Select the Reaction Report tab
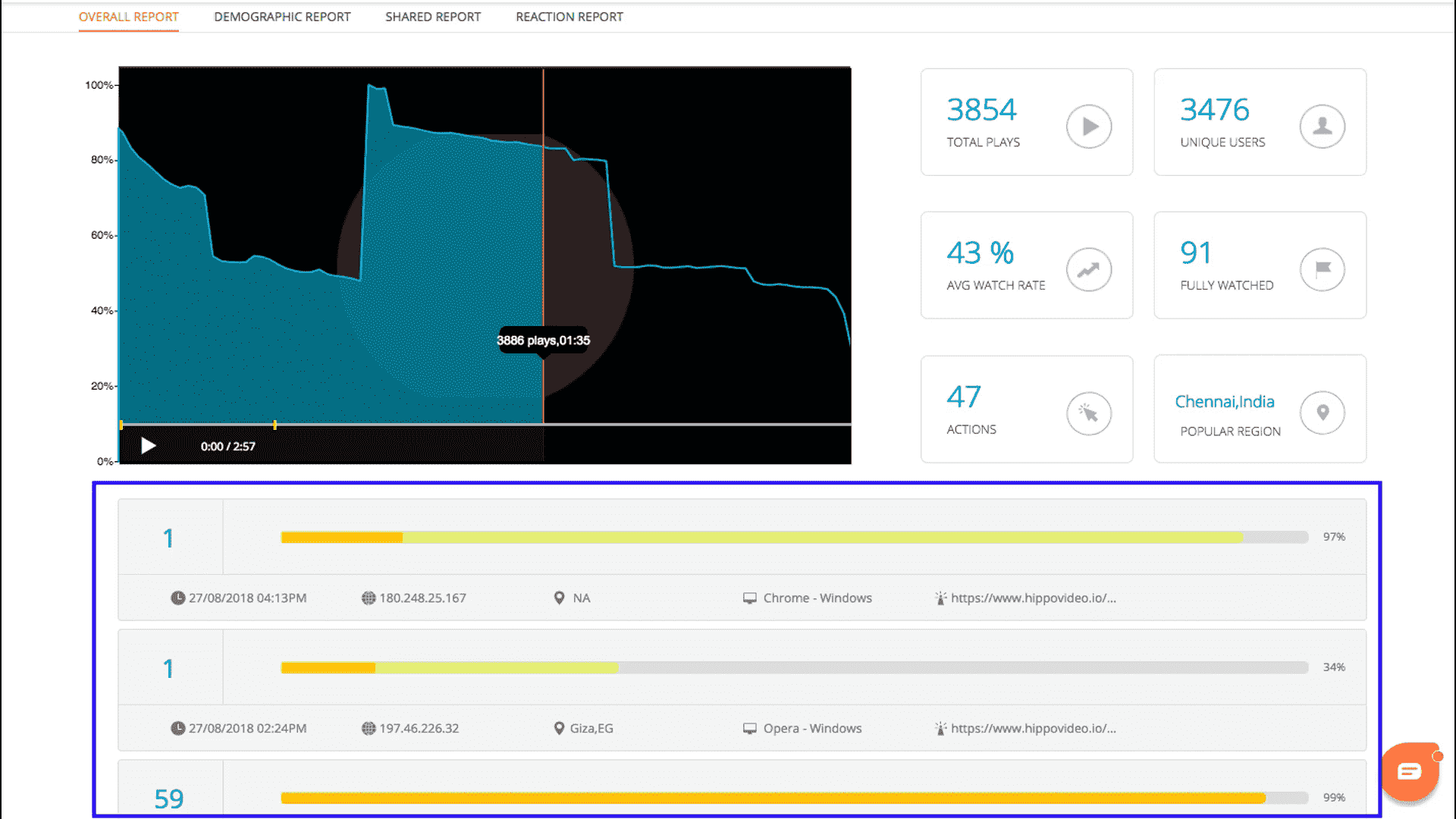This screenshot has height=819, width=1456. tap(569, 16)
